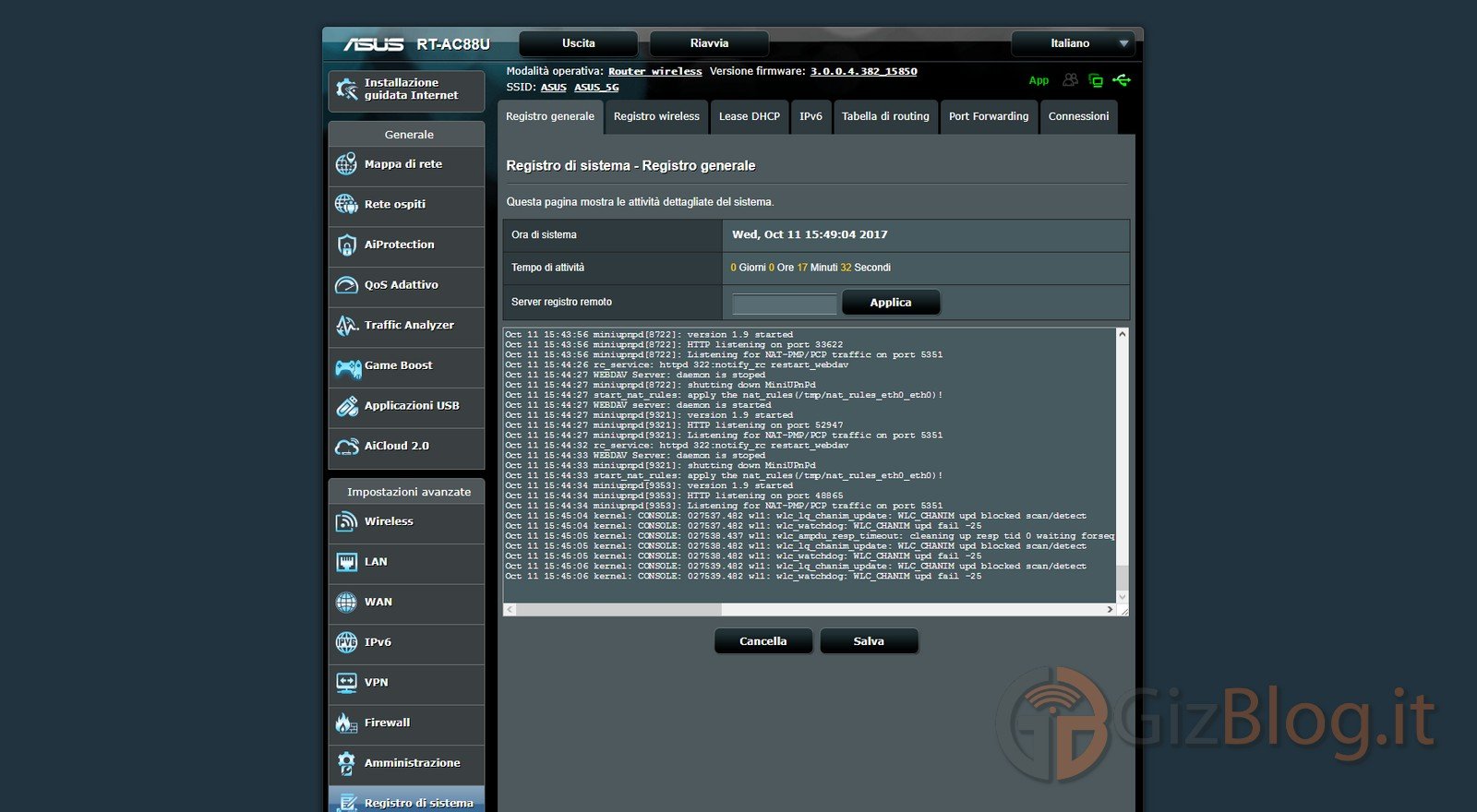Viewport: 1477px width, 812px height.
Task: Click the Cancella button
Action: click(763, 641)
